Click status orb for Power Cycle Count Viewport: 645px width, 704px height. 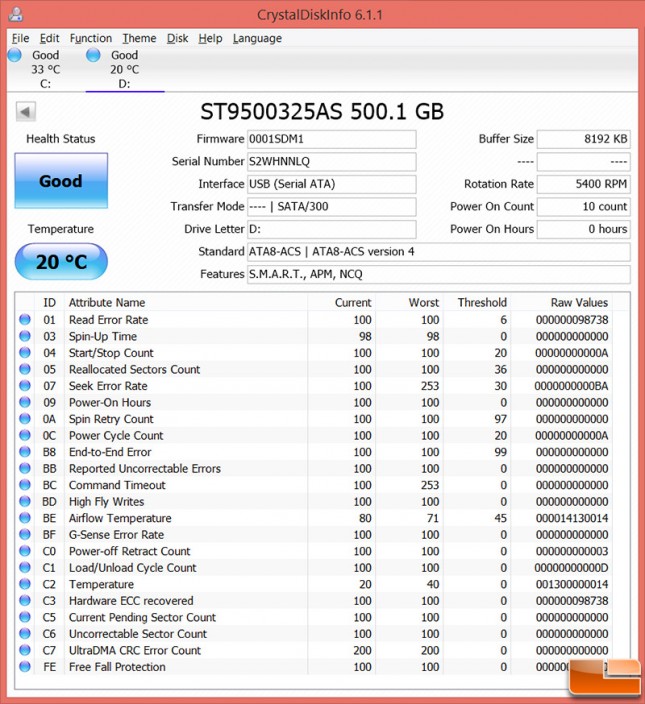25,435
